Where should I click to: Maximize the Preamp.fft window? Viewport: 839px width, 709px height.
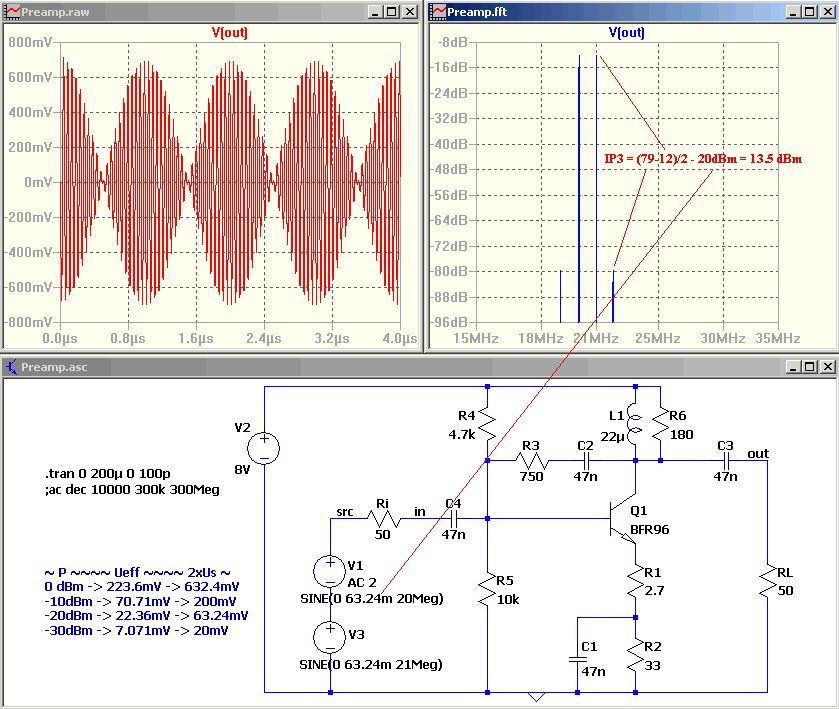(810, 12)
